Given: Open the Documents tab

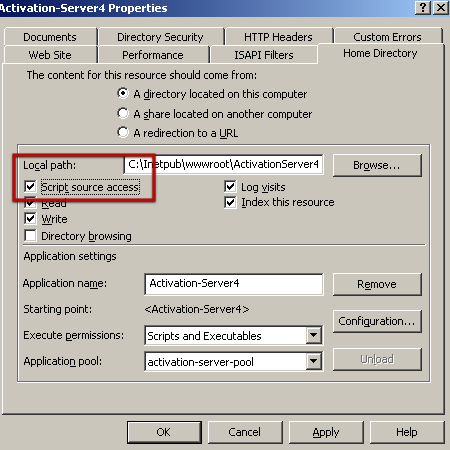Looking at the screenshot, I should coord(50,37).
